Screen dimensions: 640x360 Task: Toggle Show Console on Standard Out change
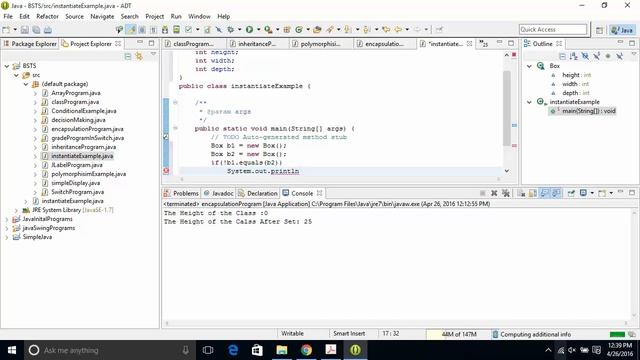pyautogui.click(x=544, y=193)
